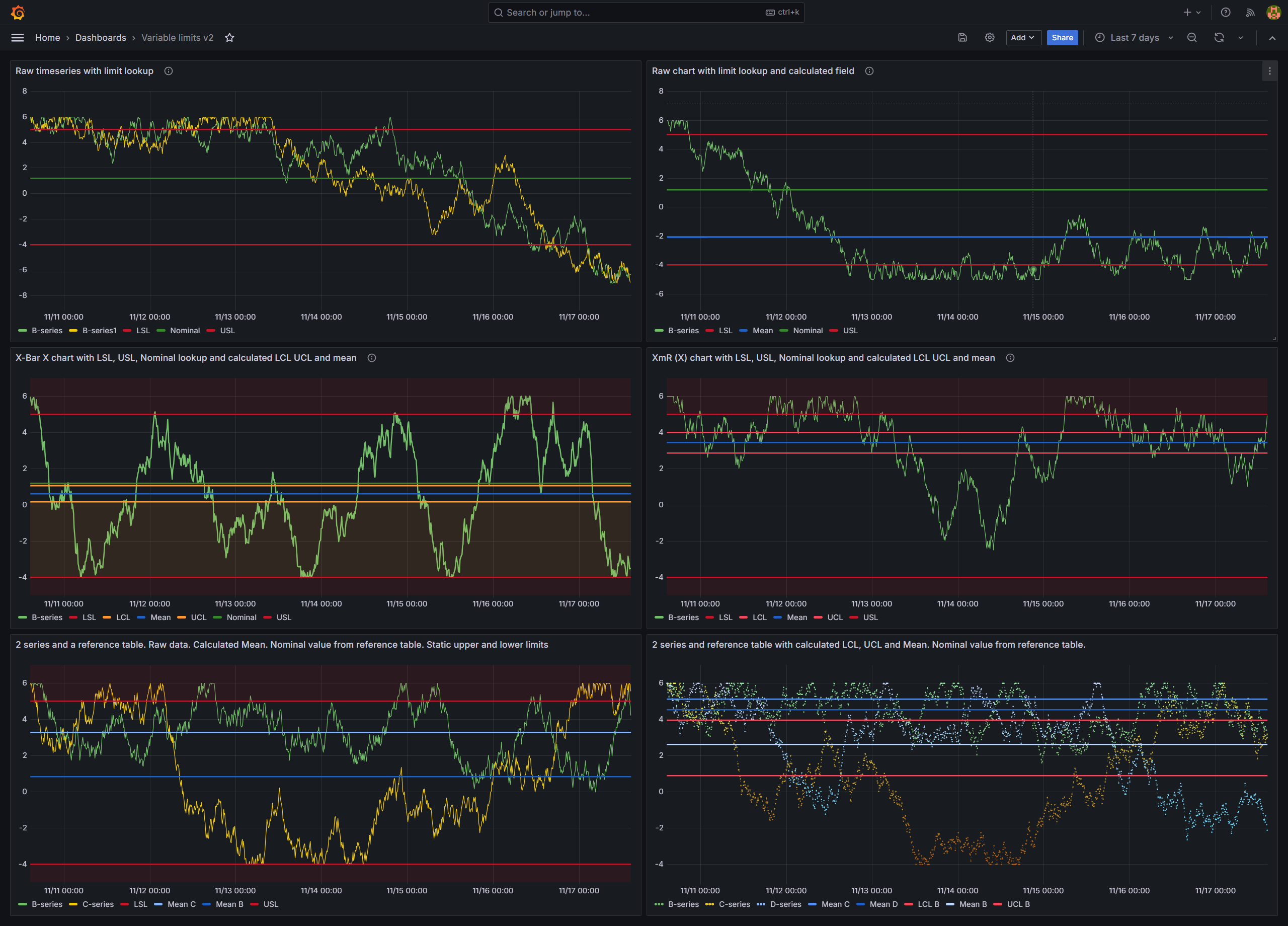Click the info icon on Raw timeseries panel
Viewport: 1288px width, 926px height.
168,70
